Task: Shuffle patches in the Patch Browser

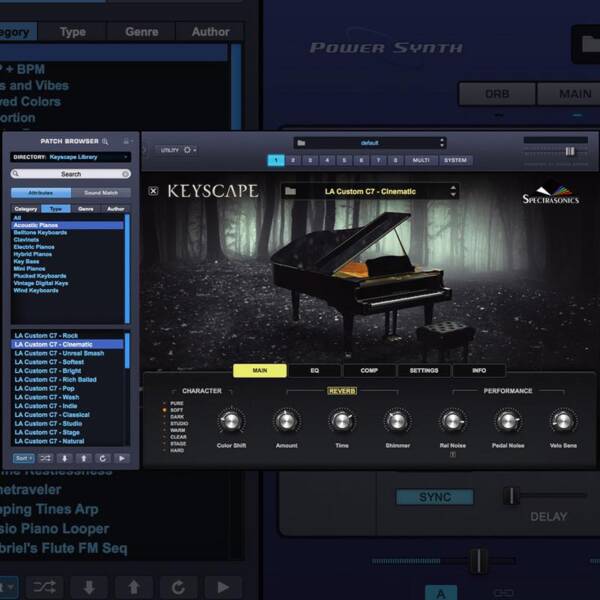Action: pos(45,458)
